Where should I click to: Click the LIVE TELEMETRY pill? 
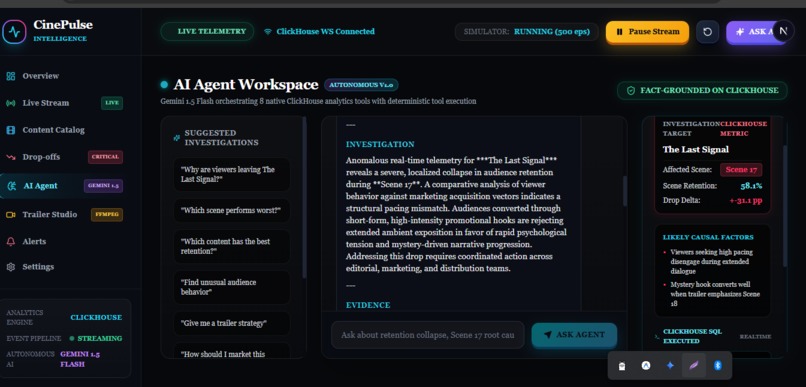207,31
